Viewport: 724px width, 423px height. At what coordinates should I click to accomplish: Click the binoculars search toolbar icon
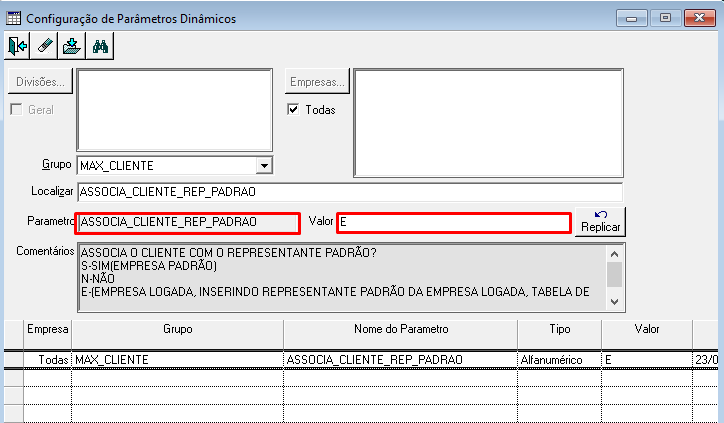click(x=100, y=46)
